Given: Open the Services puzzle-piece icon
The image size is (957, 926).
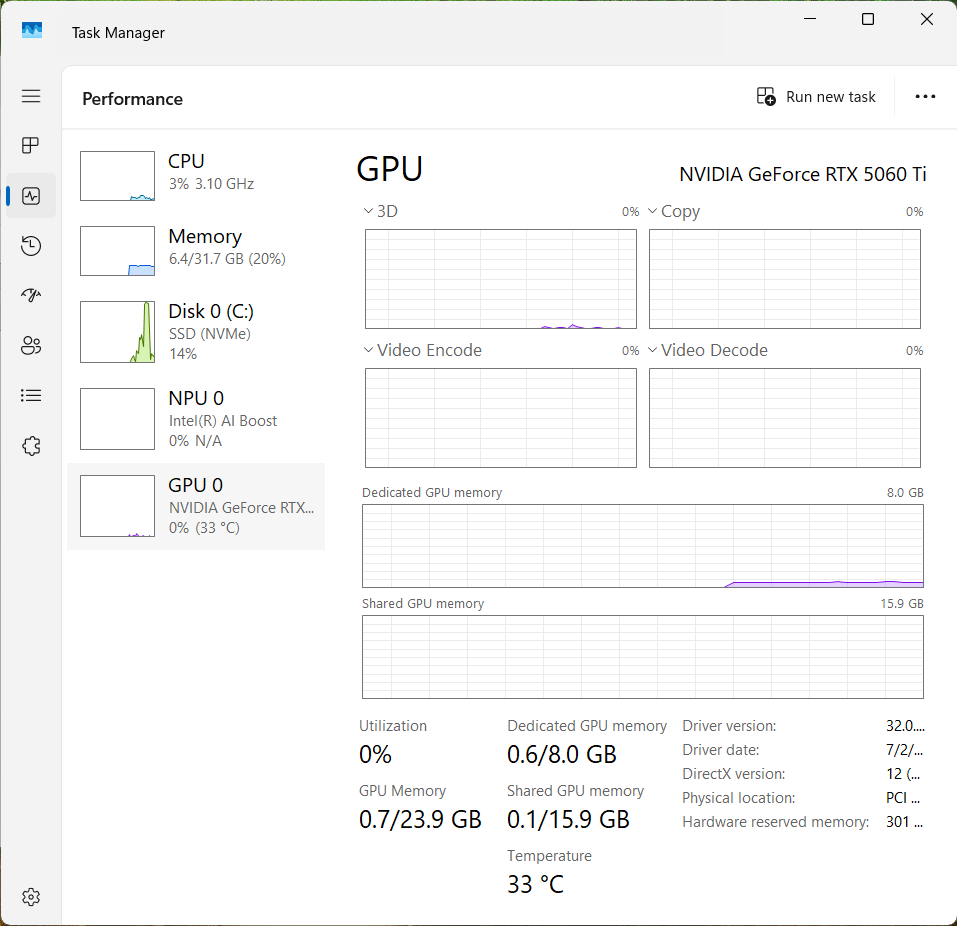Looking at the screenshot, I should (x=31, y=446).
